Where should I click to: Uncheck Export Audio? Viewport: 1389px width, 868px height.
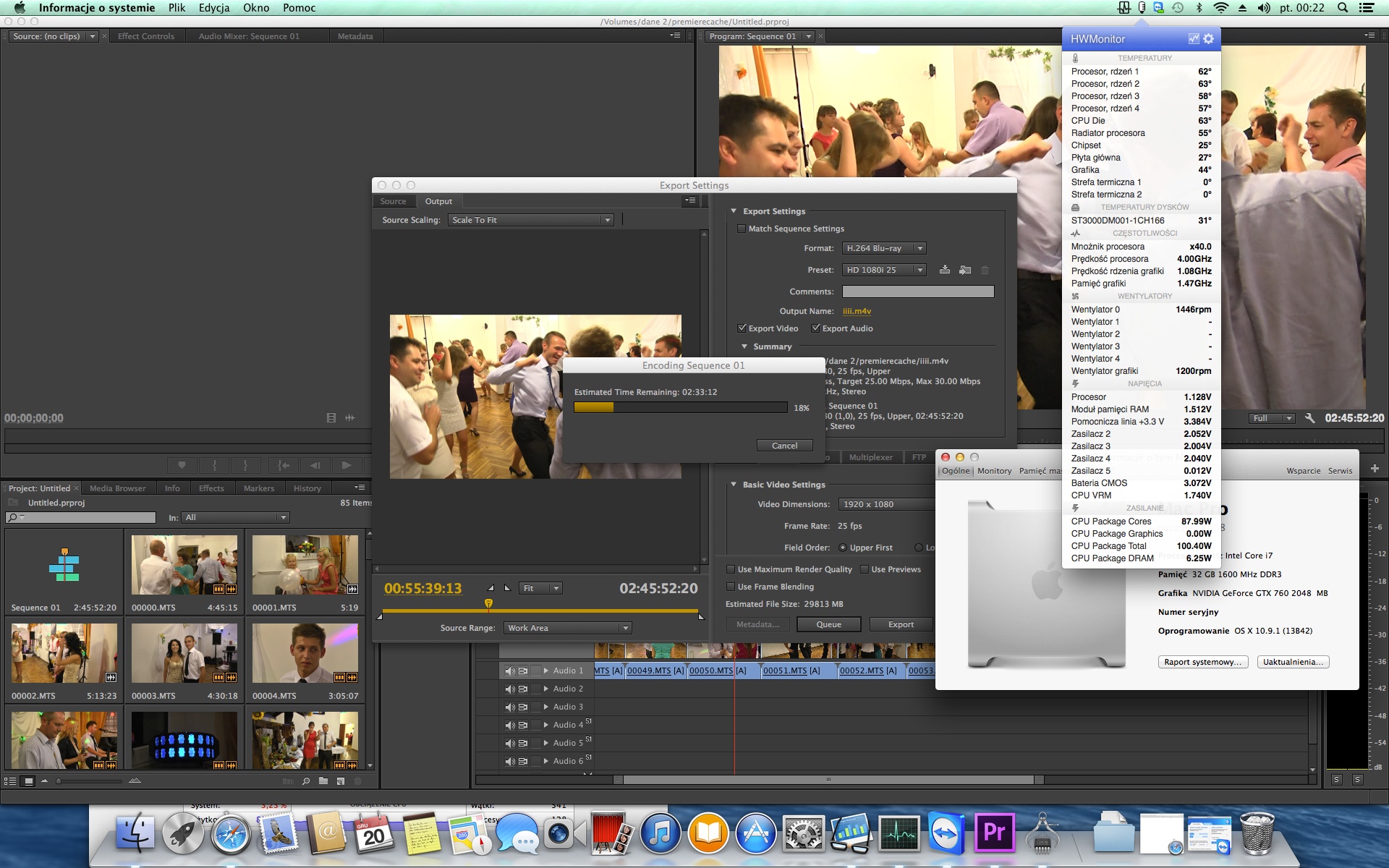815,328
